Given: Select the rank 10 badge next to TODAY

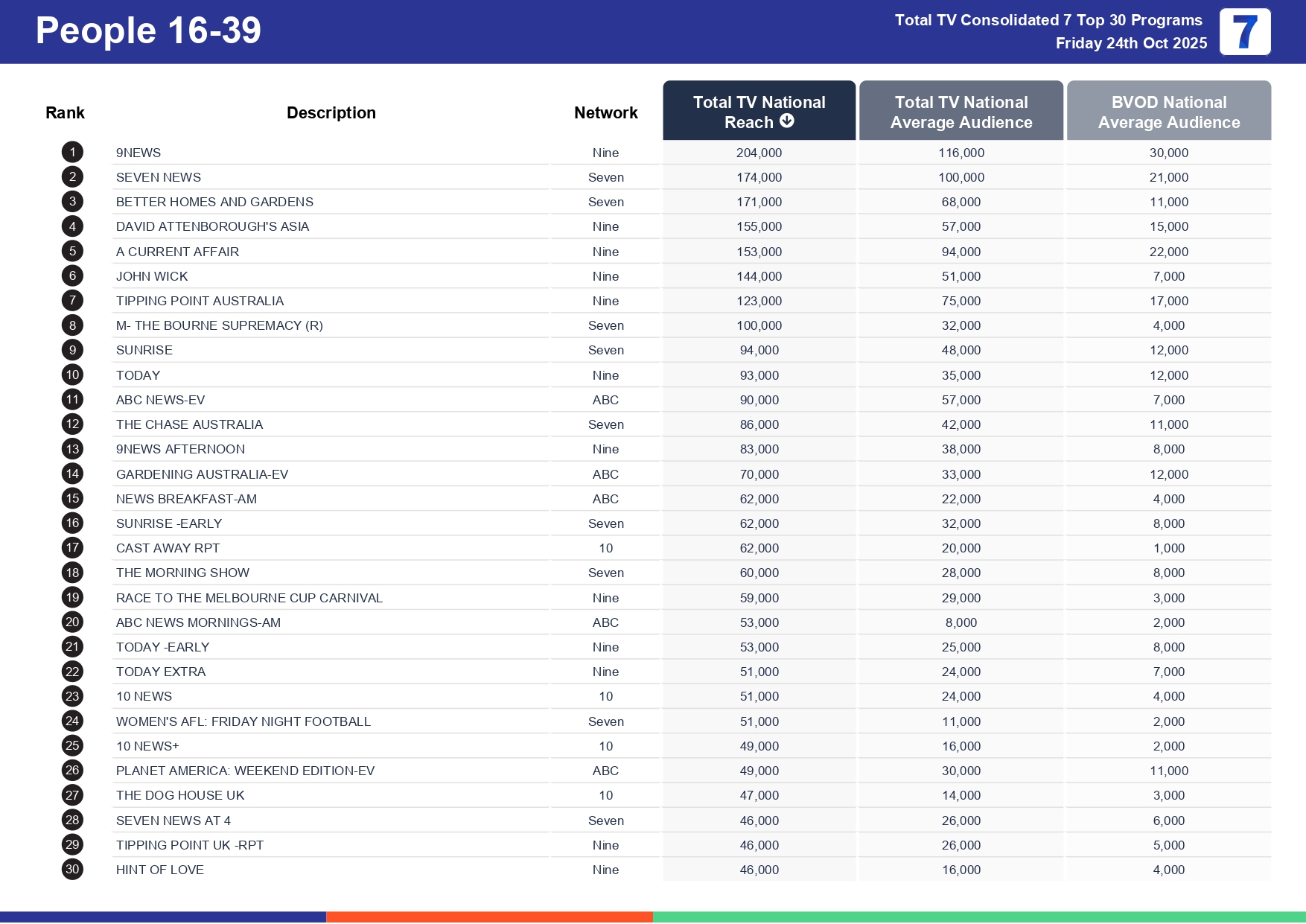Looking at the screenshot, I should coord(71,375).
